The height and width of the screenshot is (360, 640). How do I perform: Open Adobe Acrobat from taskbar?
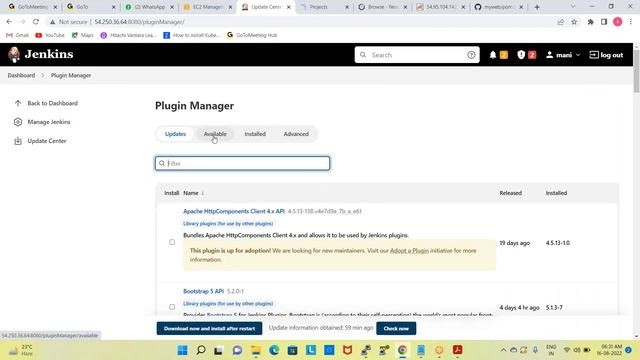[457, 350]
